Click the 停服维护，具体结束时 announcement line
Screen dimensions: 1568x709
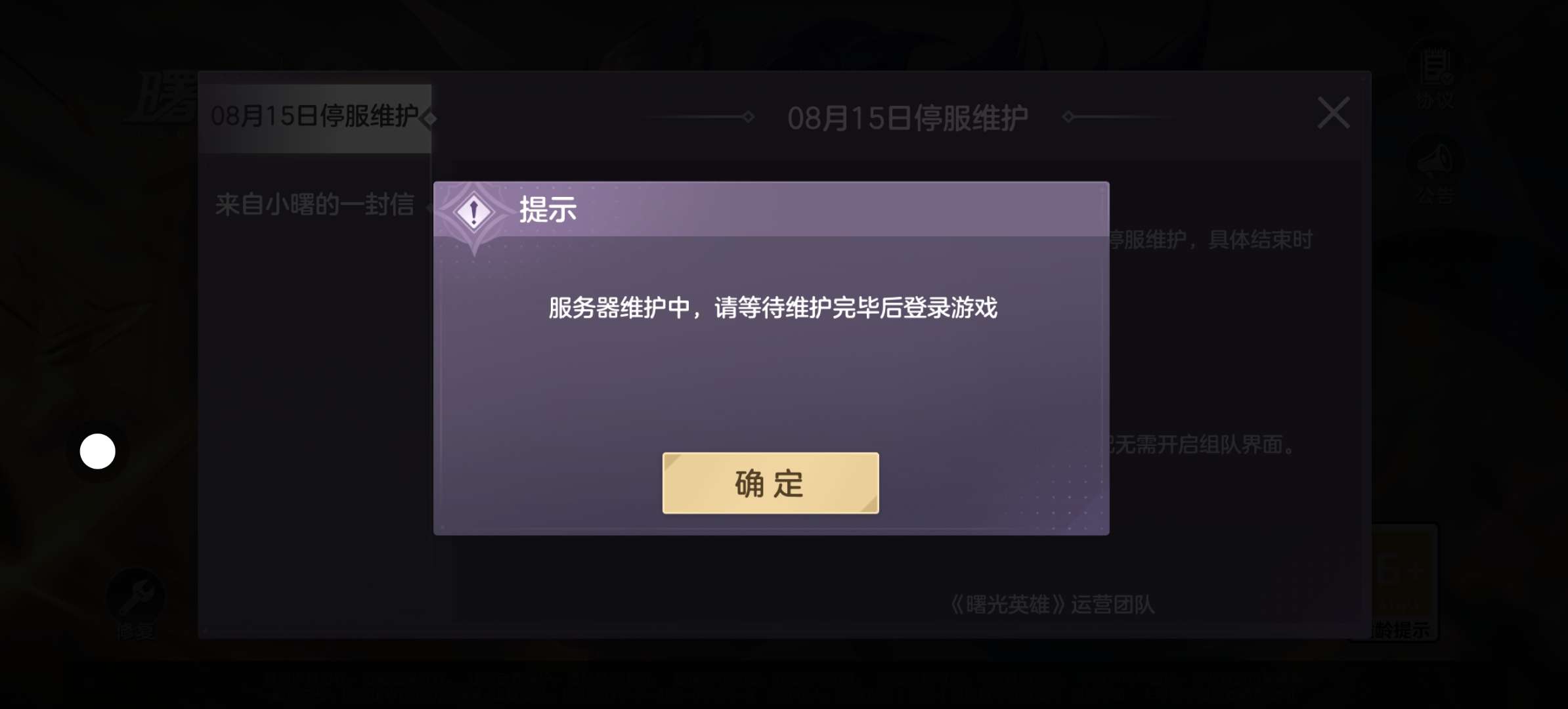[1211, 240]
